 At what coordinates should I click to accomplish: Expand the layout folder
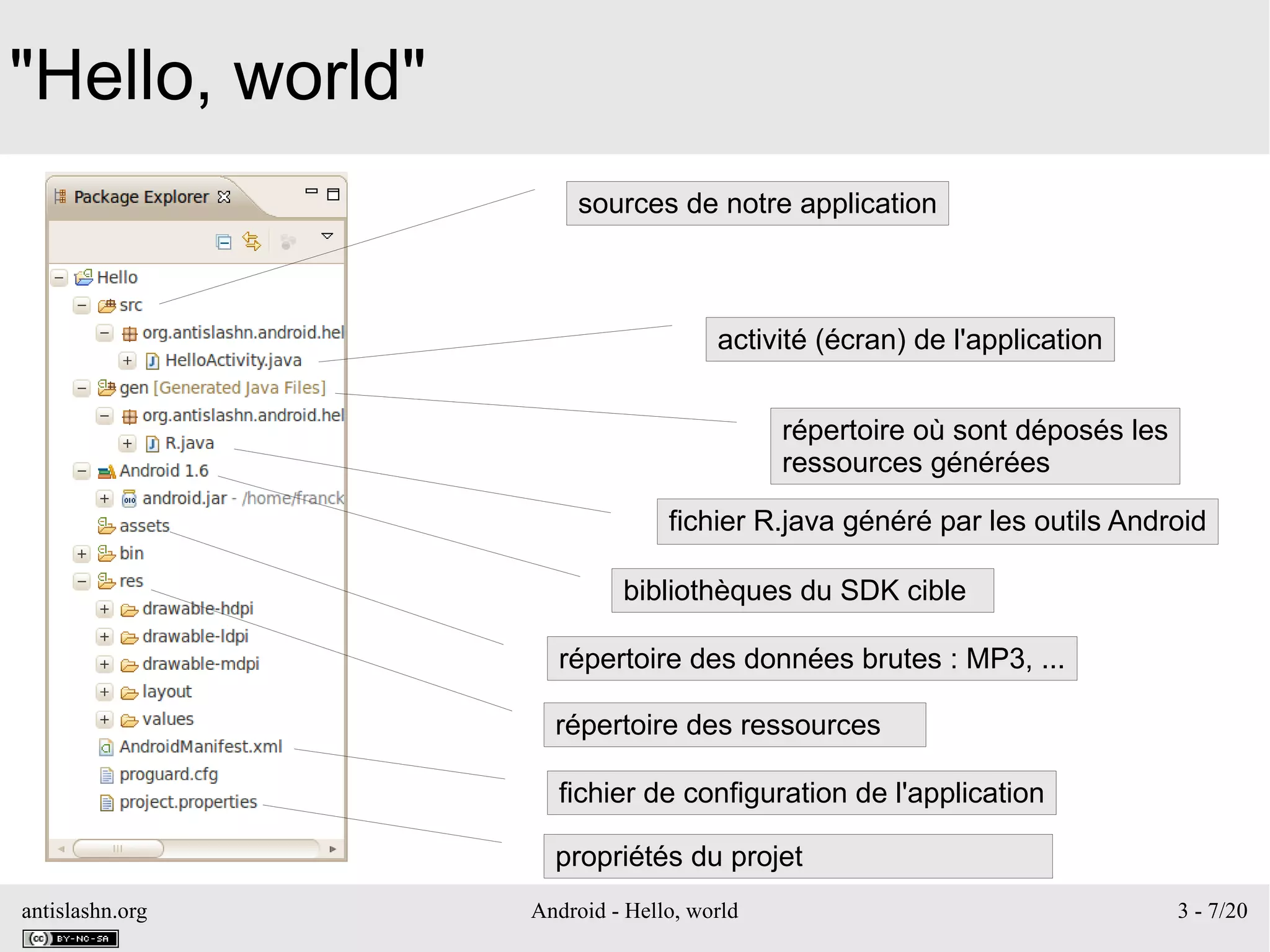105,692
